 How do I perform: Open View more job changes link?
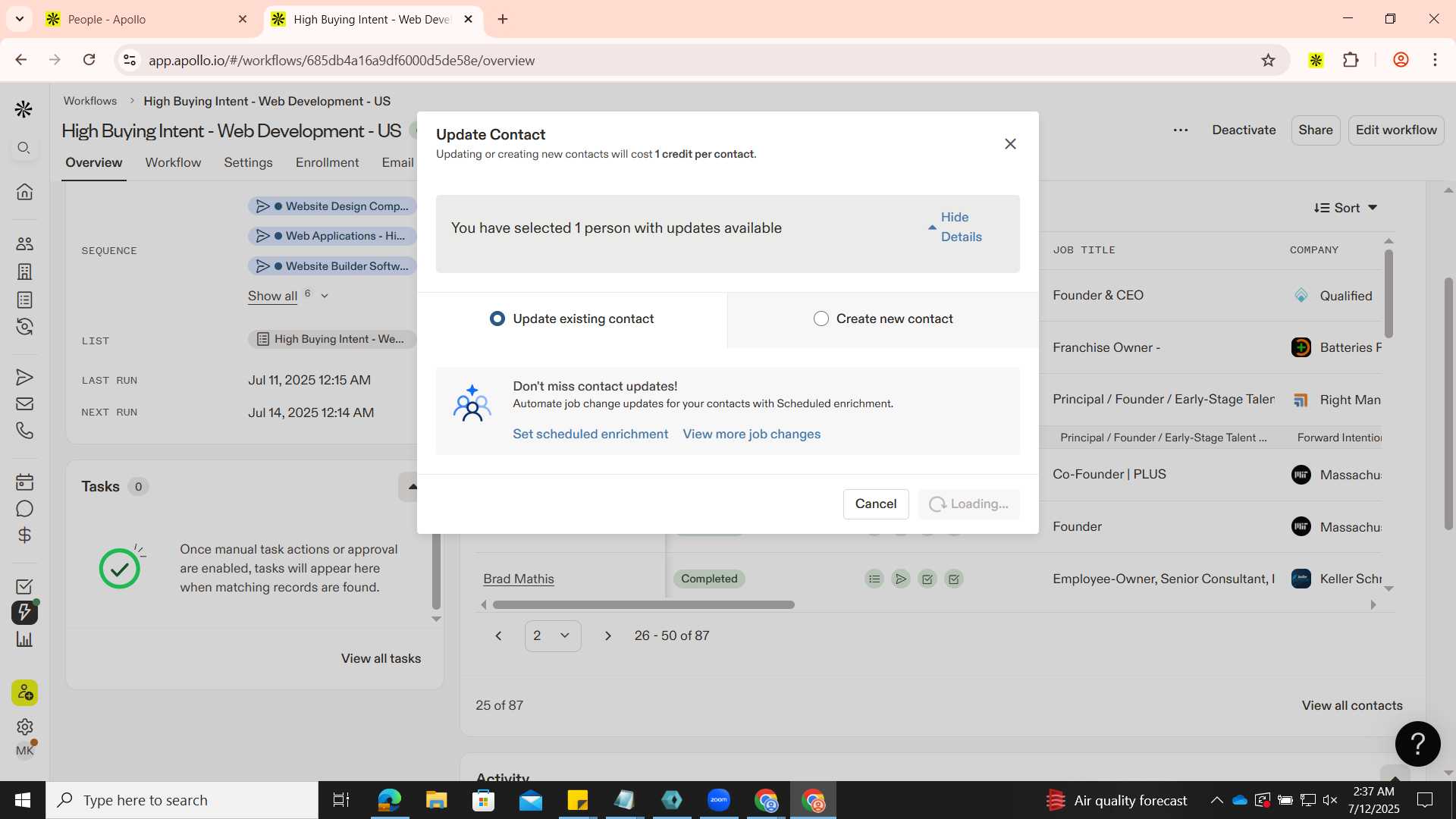click(x=752, y=435)
